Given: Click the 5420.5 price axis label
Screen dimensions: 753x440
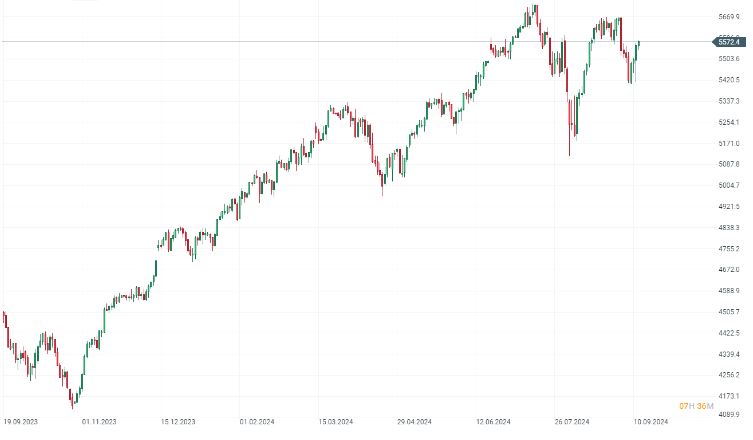Looking at the screenshot, I should (728, 80).
